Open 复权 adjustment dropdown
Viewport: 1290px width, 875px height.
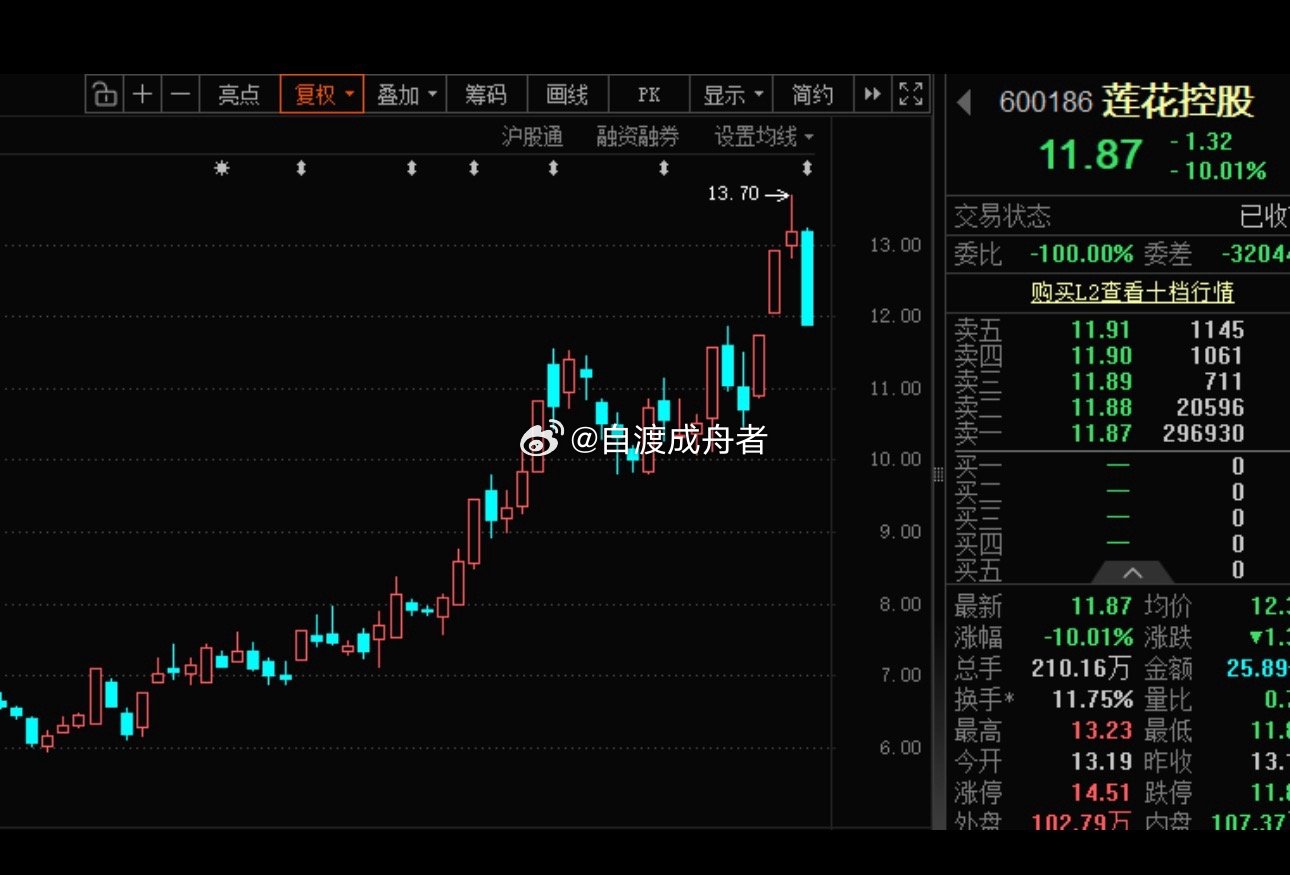[322, 95]
